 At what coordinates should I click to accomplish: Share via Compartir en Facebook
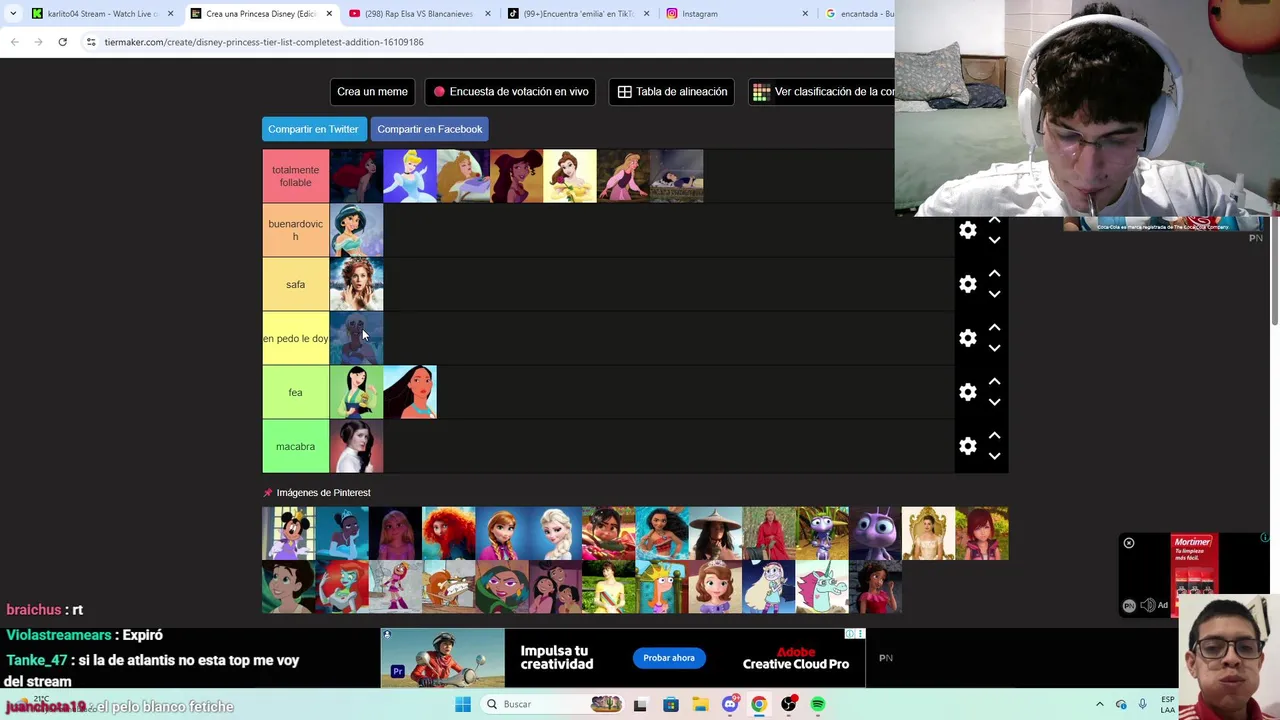tap(429, 129)
